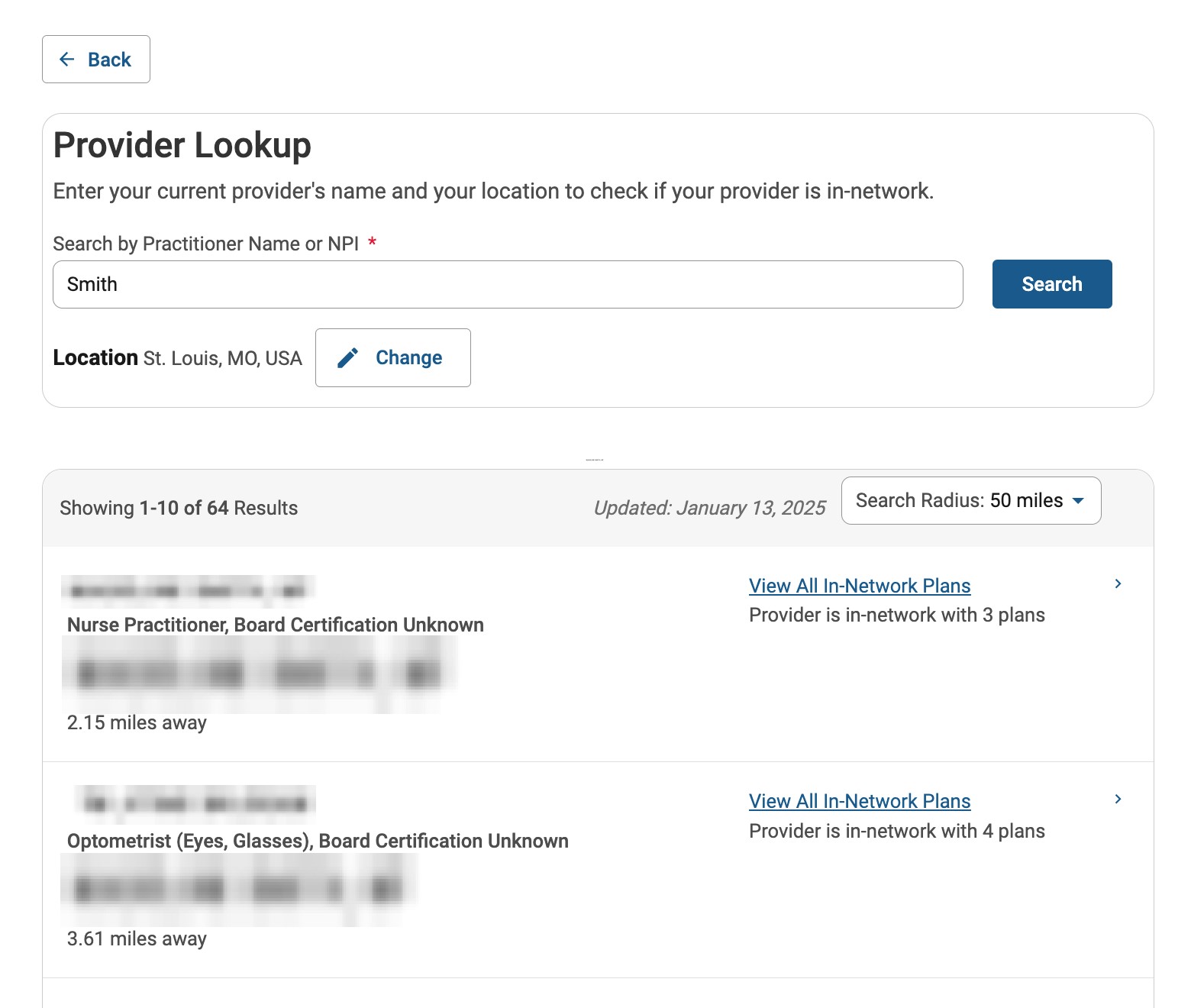Click the caret arrow in the Search Radius box
The image size is (1191, 1008).
pos(1078,501)
